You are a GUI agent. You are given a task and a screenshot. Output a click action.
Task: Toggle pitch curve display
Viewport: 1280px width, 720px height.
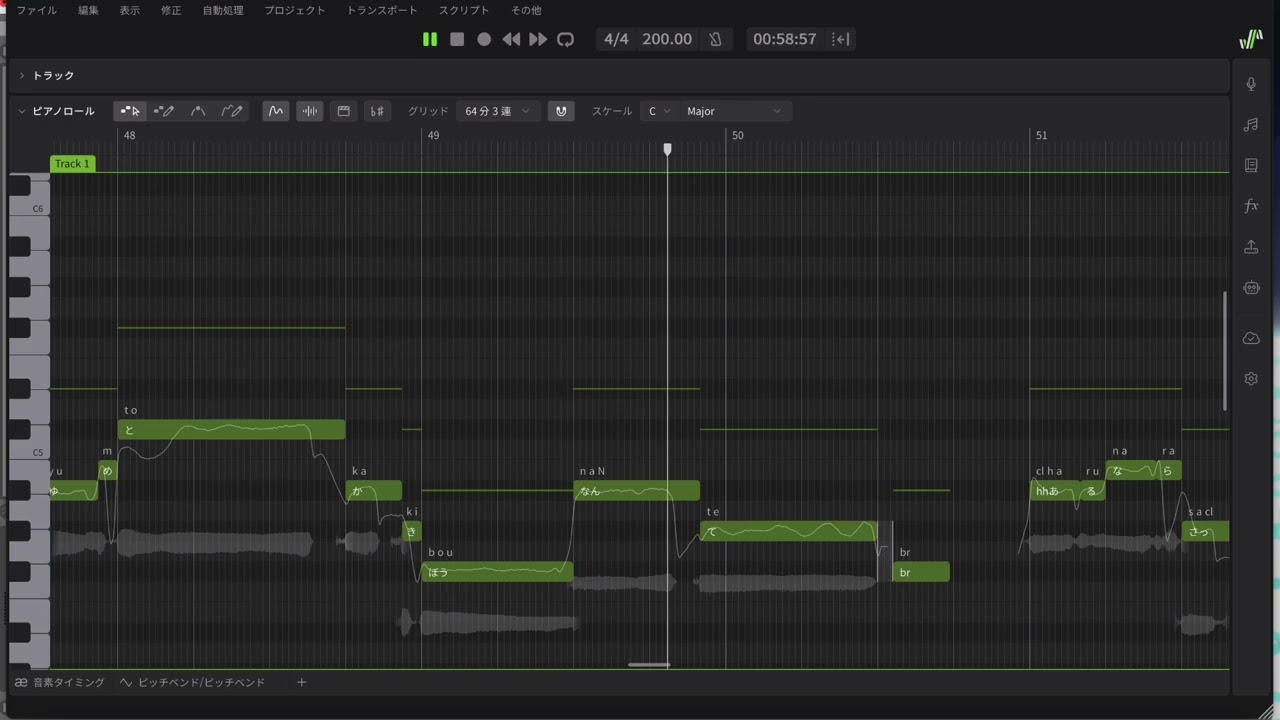[x=276, y=111]
